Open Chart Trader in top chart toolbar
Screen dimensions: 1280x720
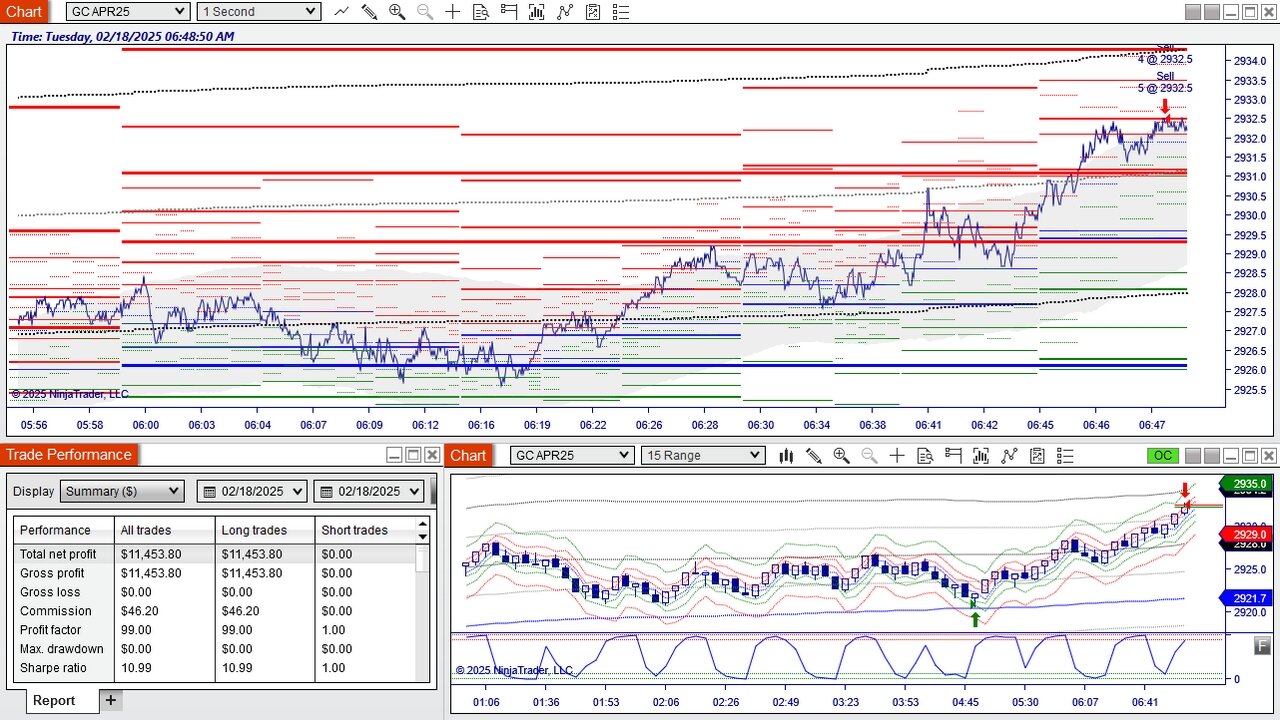509,12
